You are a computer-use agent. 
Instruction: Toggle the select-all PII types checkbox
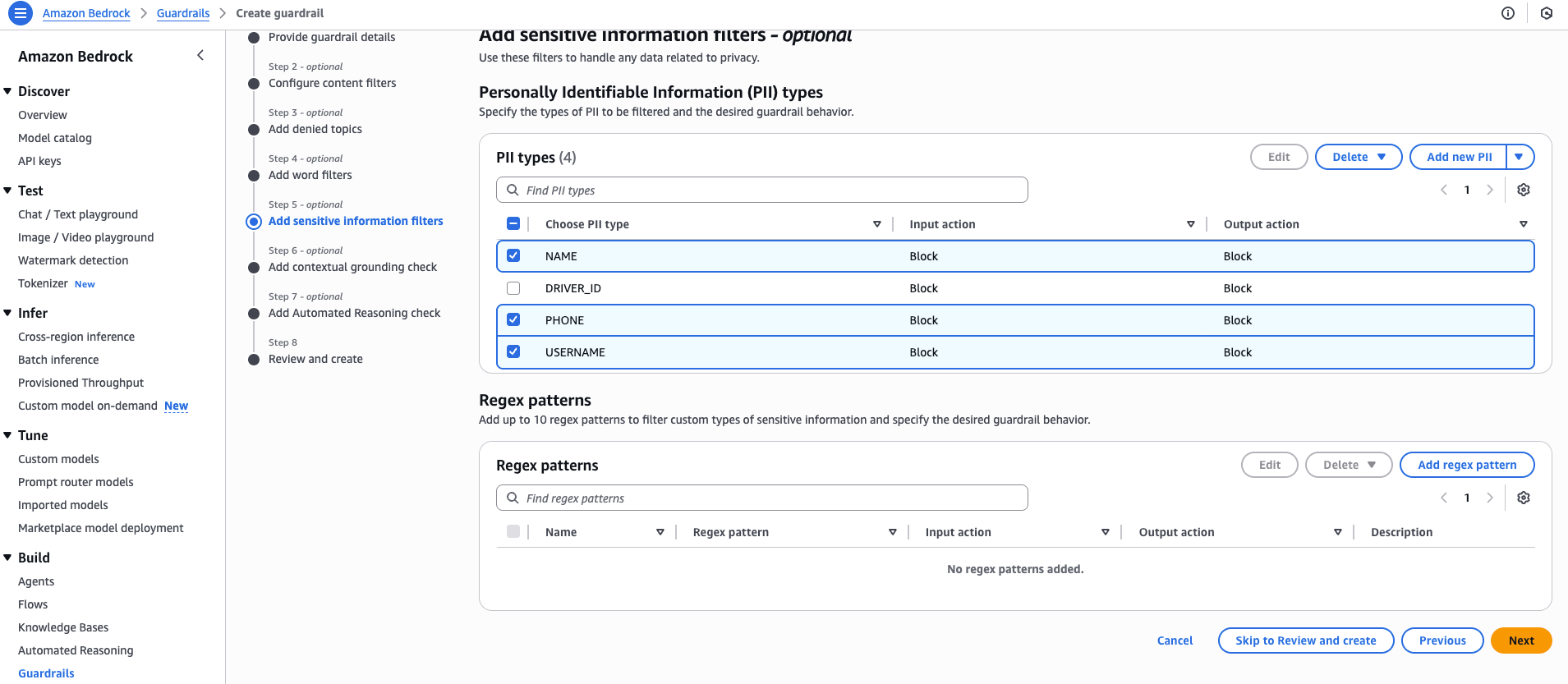point(513,224)
